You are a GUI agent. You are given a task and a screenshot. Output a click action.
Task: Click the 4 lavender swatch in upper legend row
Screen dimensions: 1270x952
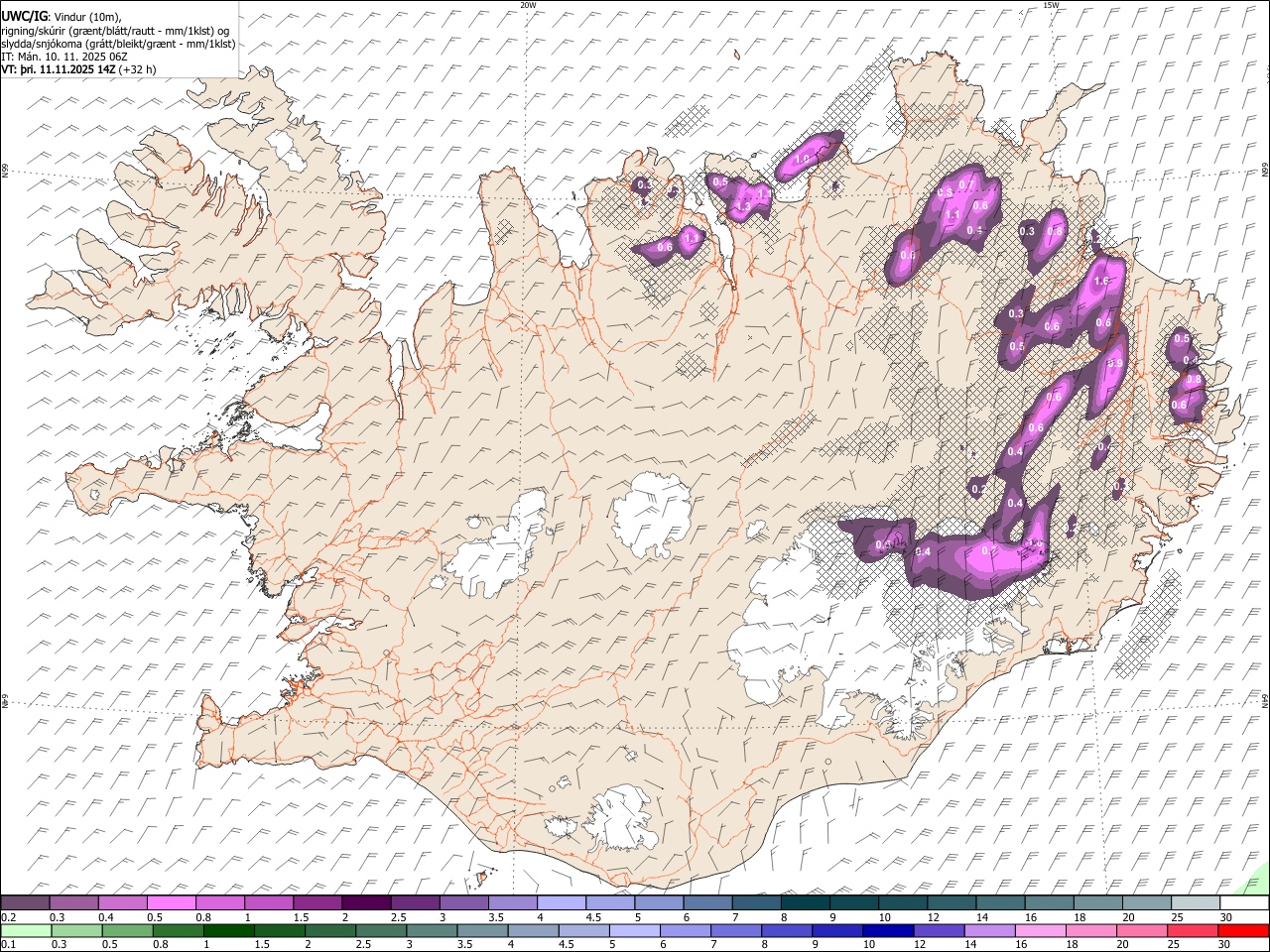561,903
